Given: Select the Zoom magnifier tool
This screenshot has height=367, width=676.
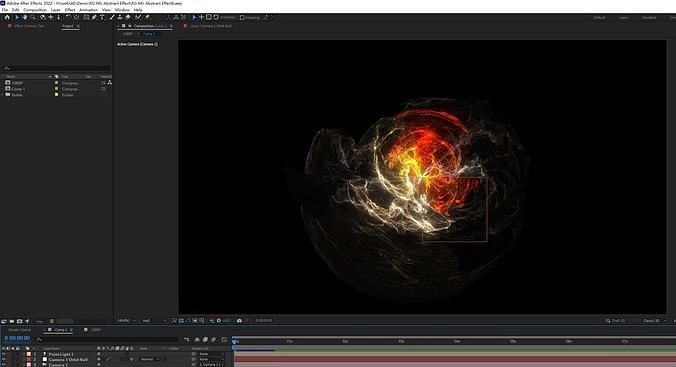Looking at the screenshot, I should point(33,17).
